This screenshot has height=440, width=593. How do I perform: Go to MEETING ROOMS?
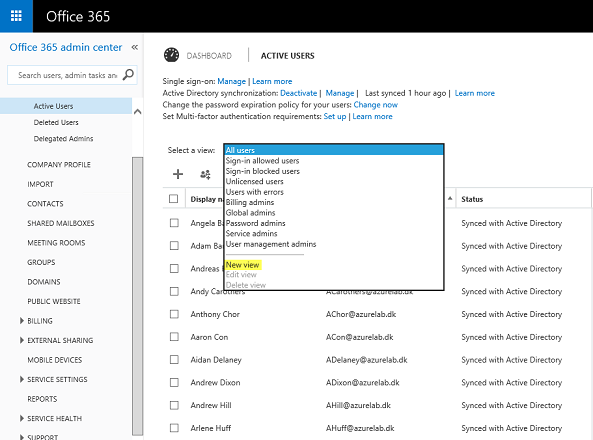pos(56,243)
